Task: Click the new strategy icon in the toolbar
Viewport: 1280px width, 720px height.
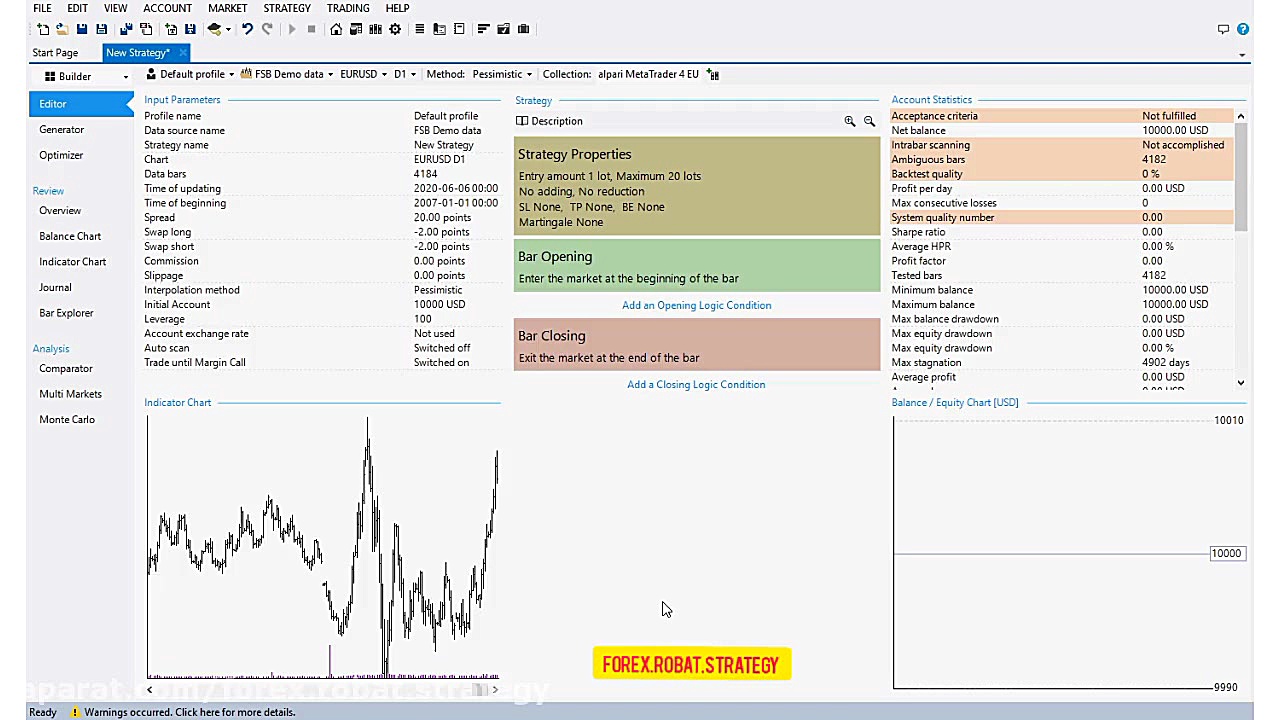Action: click(43, 29)
